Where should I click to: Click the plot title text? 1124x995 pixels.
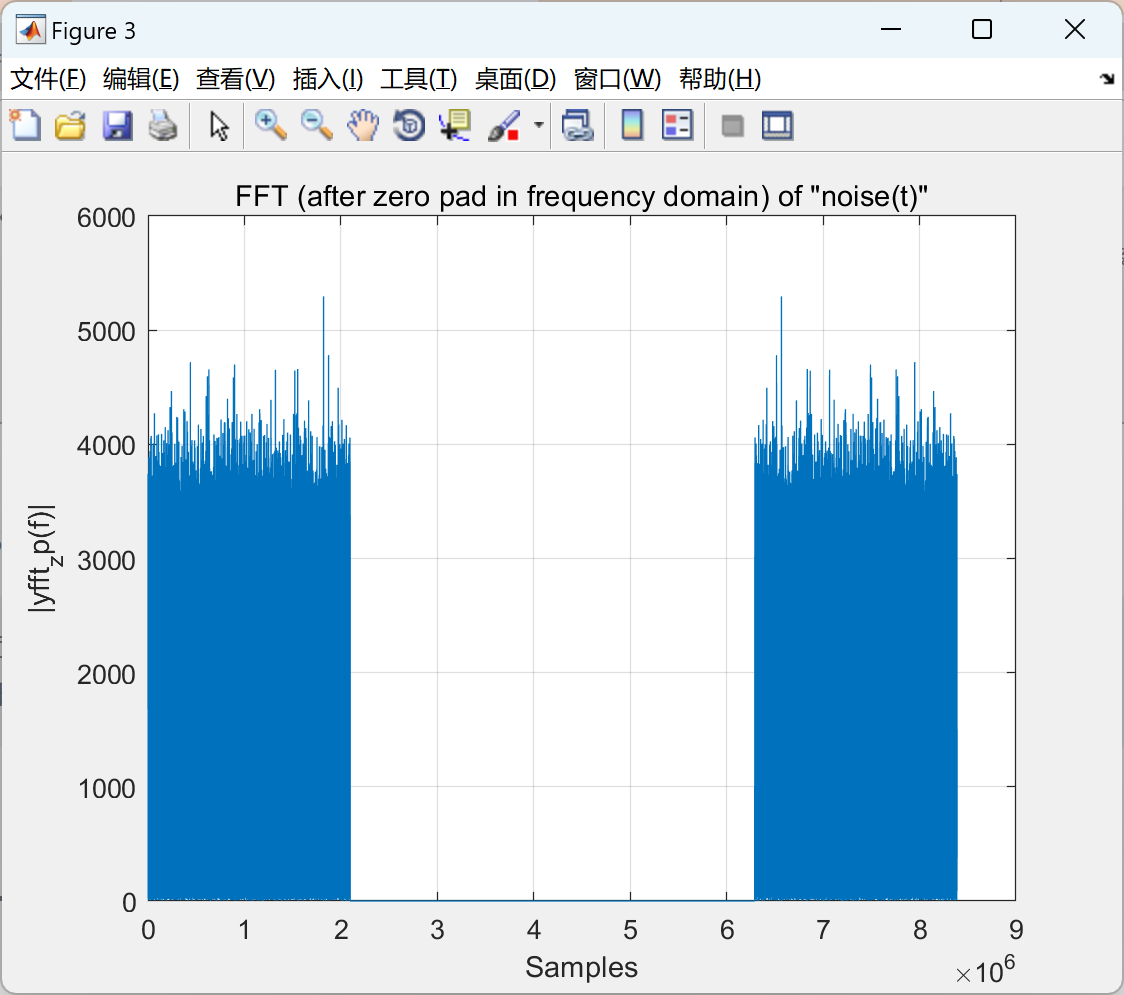pyautogui.click(x=581, y=196)
